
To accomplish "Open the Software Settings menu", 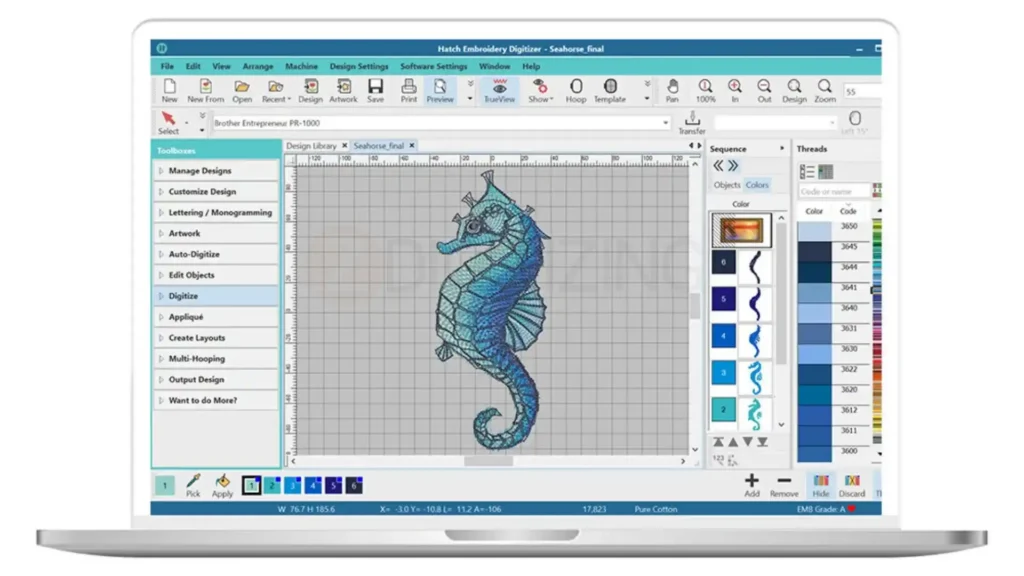I will click(434, 66).
